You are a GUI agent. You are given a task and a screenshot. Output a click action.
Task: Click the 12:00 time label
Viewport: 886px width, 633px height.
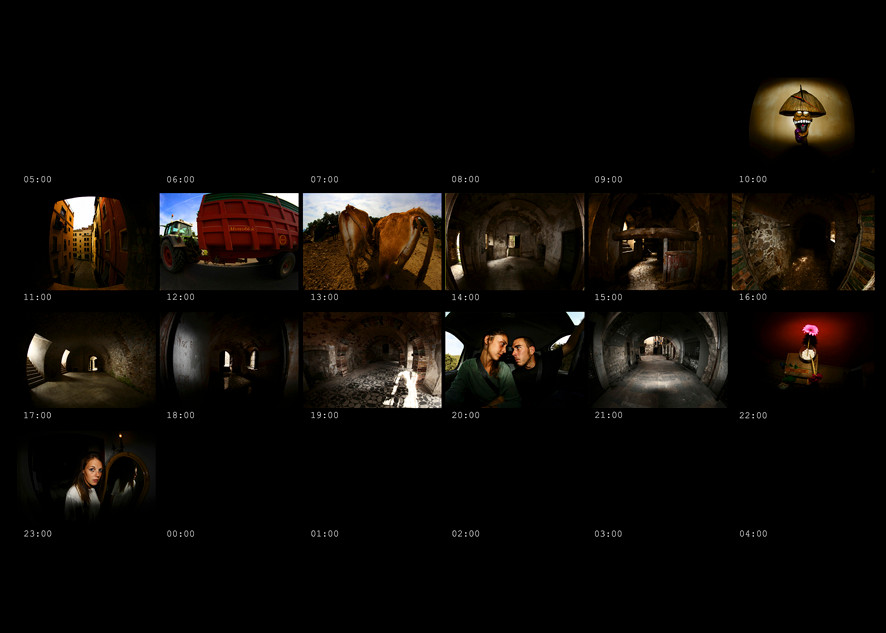(180, 297)
